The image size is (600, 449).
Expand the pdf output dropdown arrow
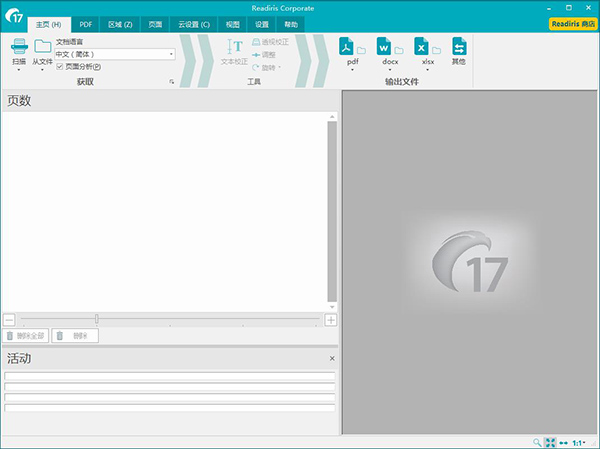(x=352, y=70)
